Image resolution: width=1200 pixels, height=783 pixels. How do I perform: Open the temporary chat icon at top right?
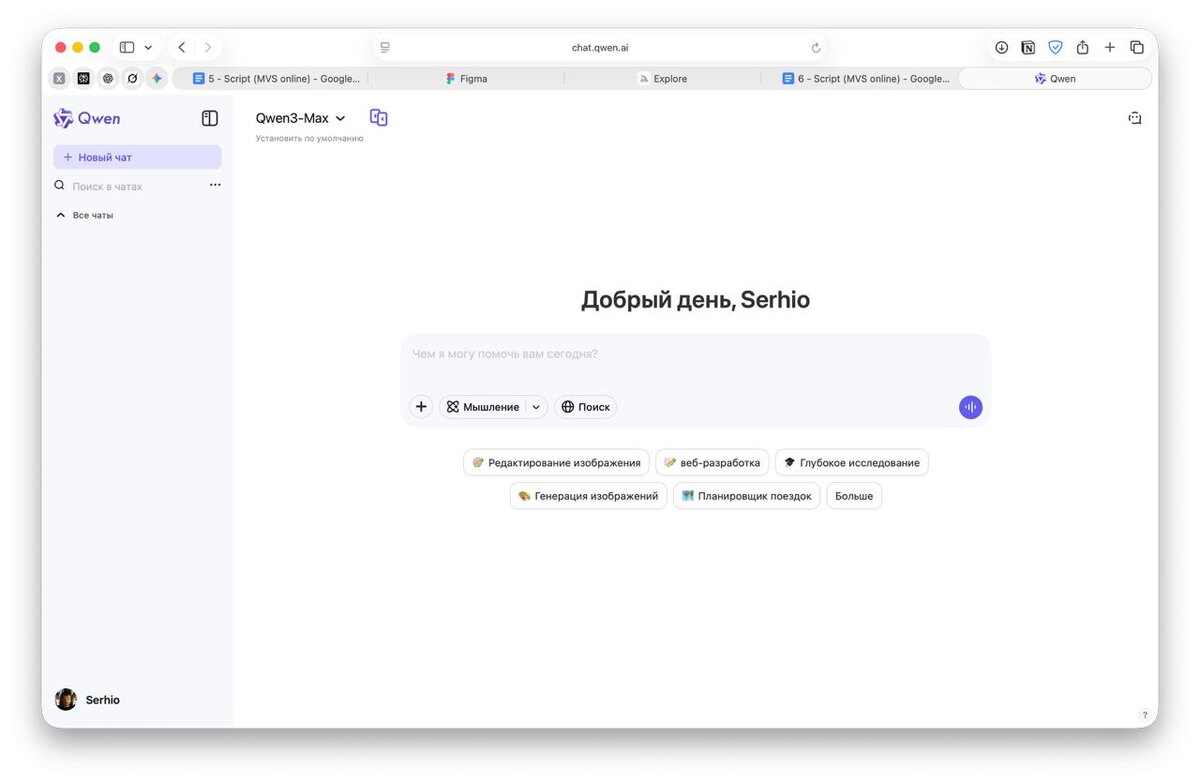tap(1135, 118)
